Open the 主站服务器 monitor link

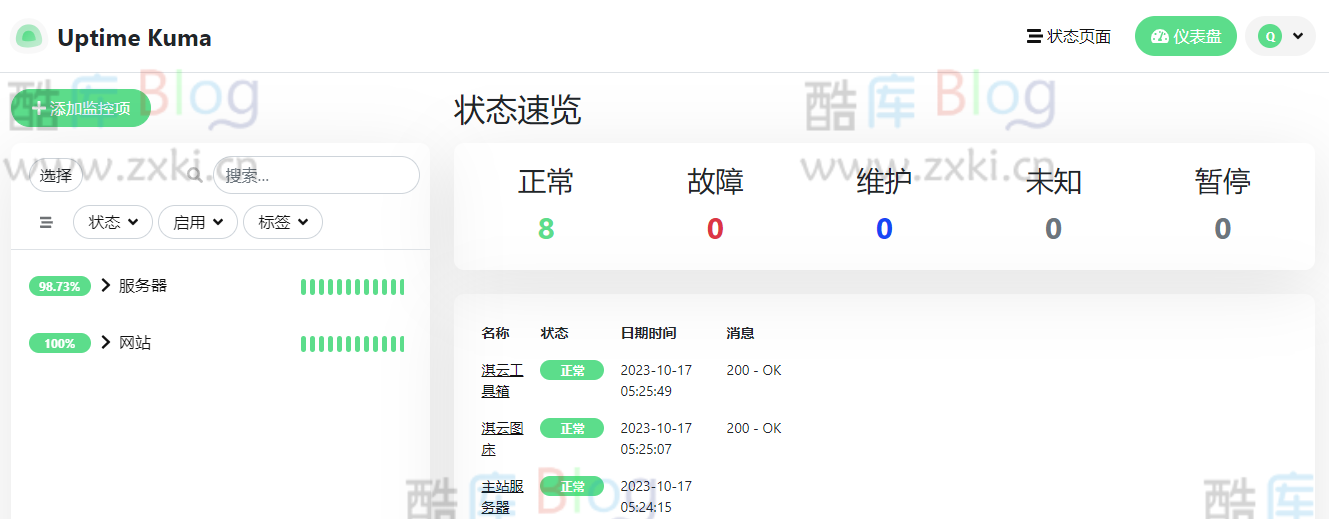[x=502, y=496]
